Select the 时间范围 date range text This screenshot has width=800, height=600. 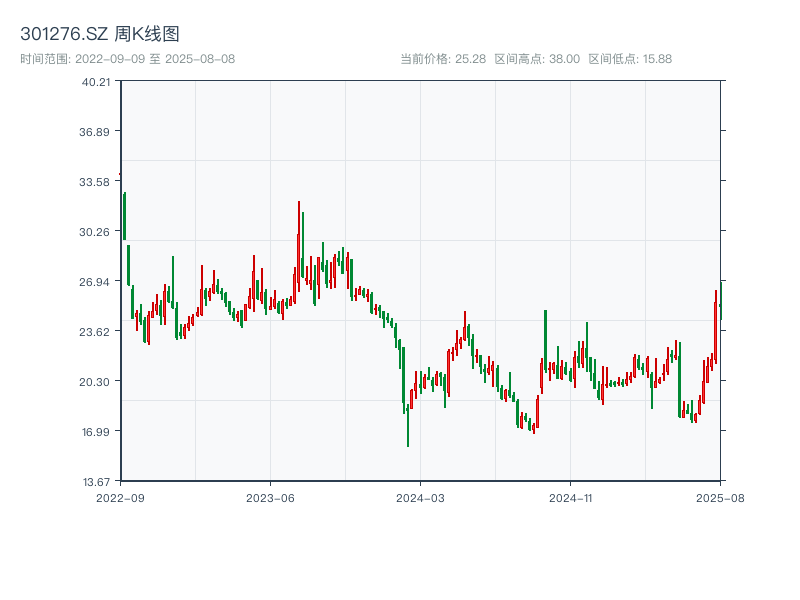[127, 59]
